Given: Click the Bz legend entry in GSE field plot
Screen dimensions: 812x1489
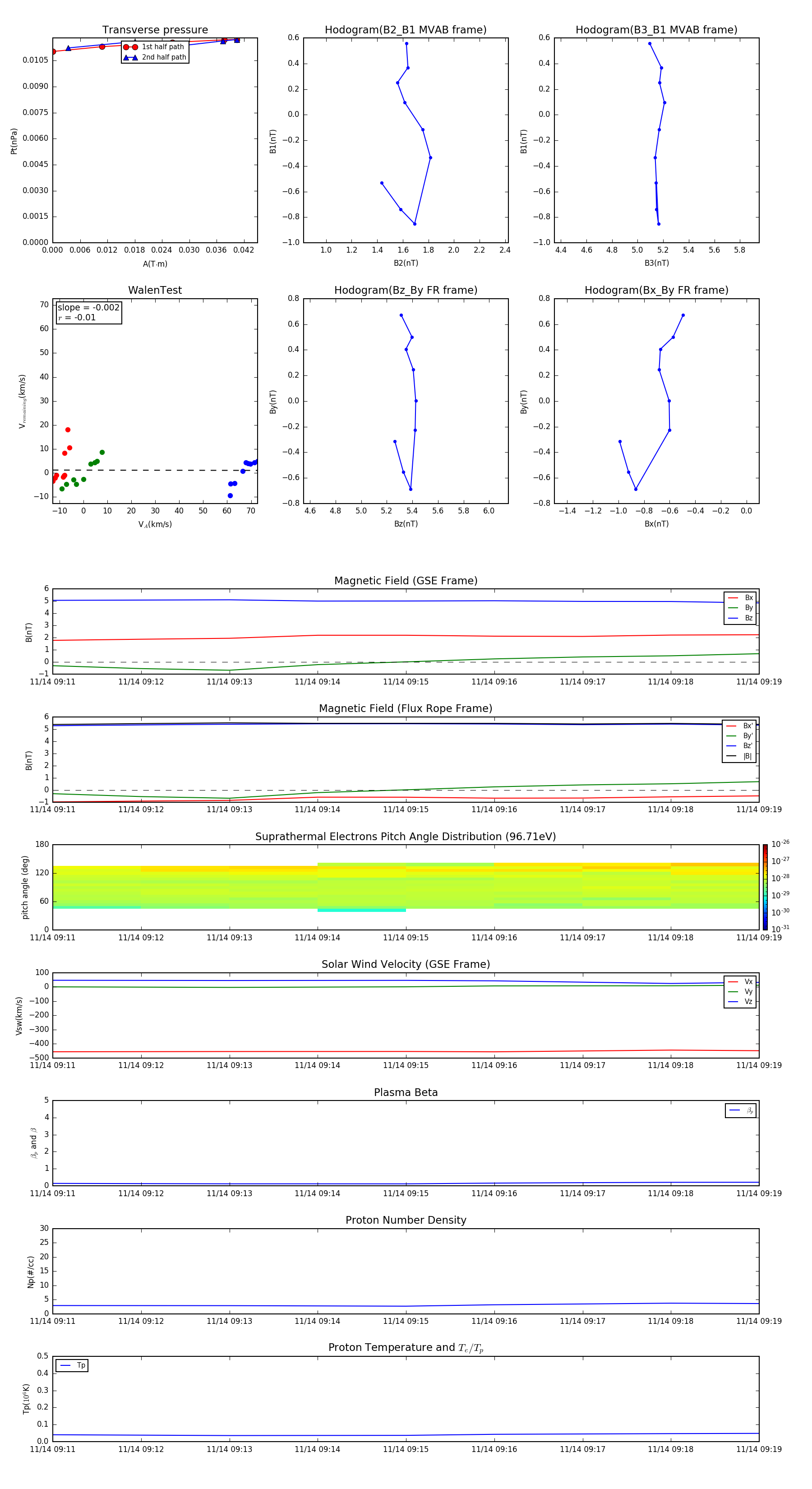Looking at the screenshot, I should click(x=740, y=619).
